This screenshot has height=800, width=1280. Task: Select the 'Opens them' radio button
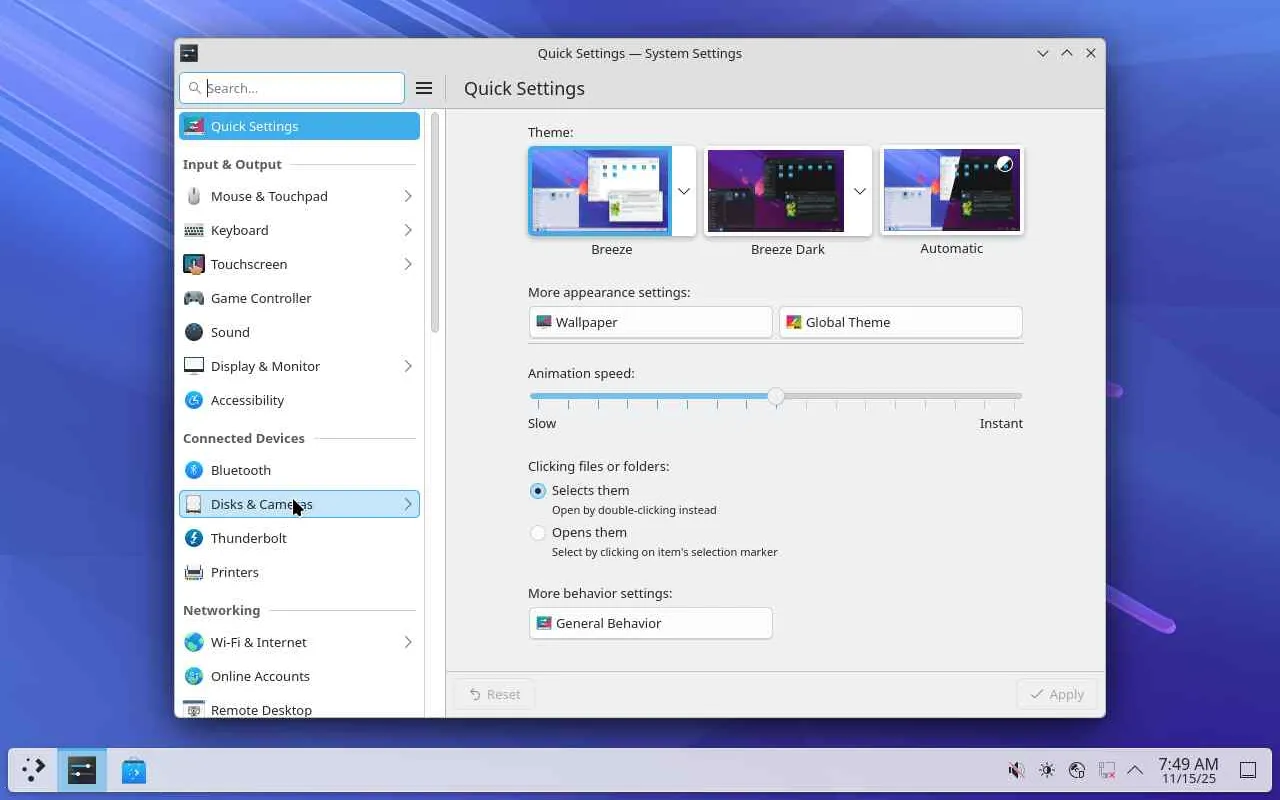tap(538, 533)
